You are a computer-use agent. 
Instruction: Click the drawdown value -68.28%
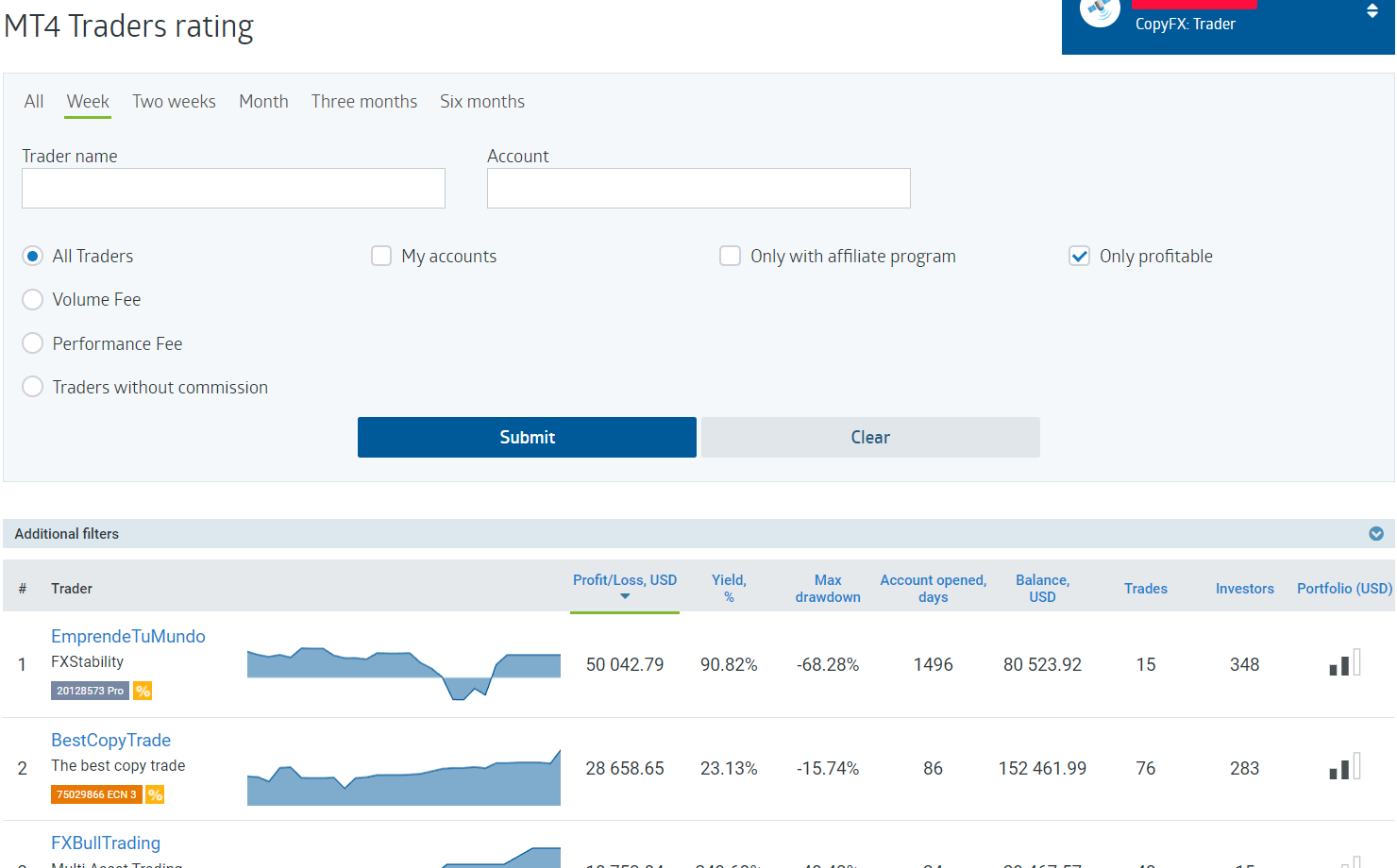pos(828,664)
